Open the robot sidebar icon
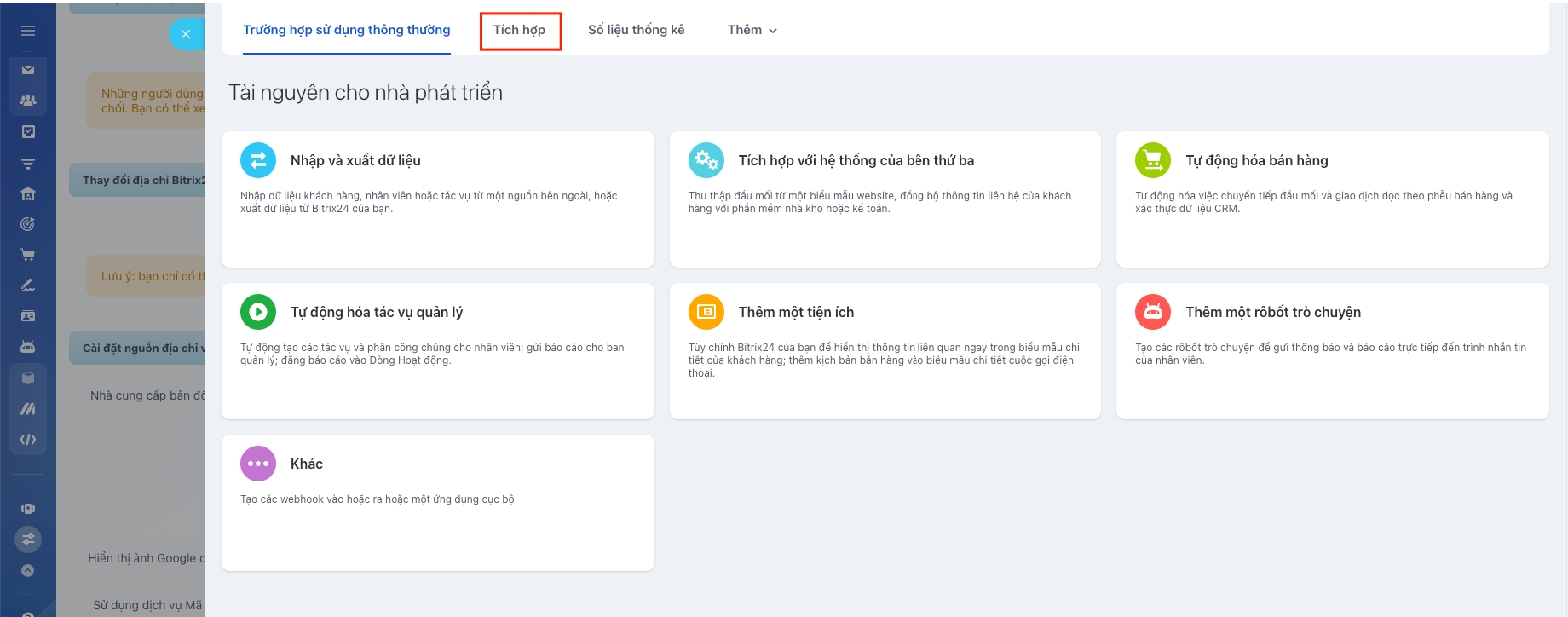 pos(28,347)
